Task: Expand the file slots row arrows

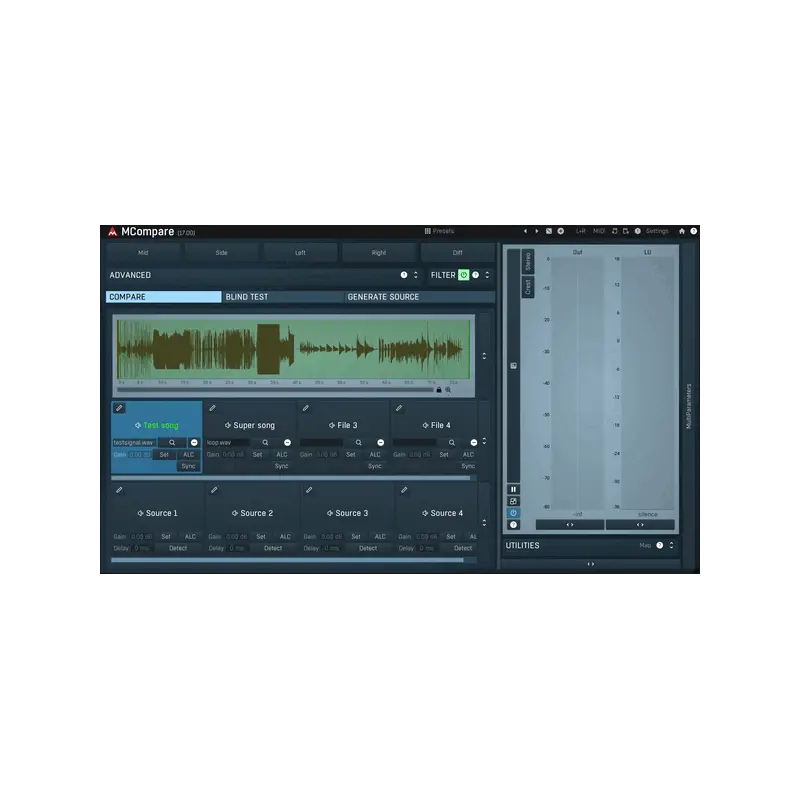Action: (x=484, y=441)
